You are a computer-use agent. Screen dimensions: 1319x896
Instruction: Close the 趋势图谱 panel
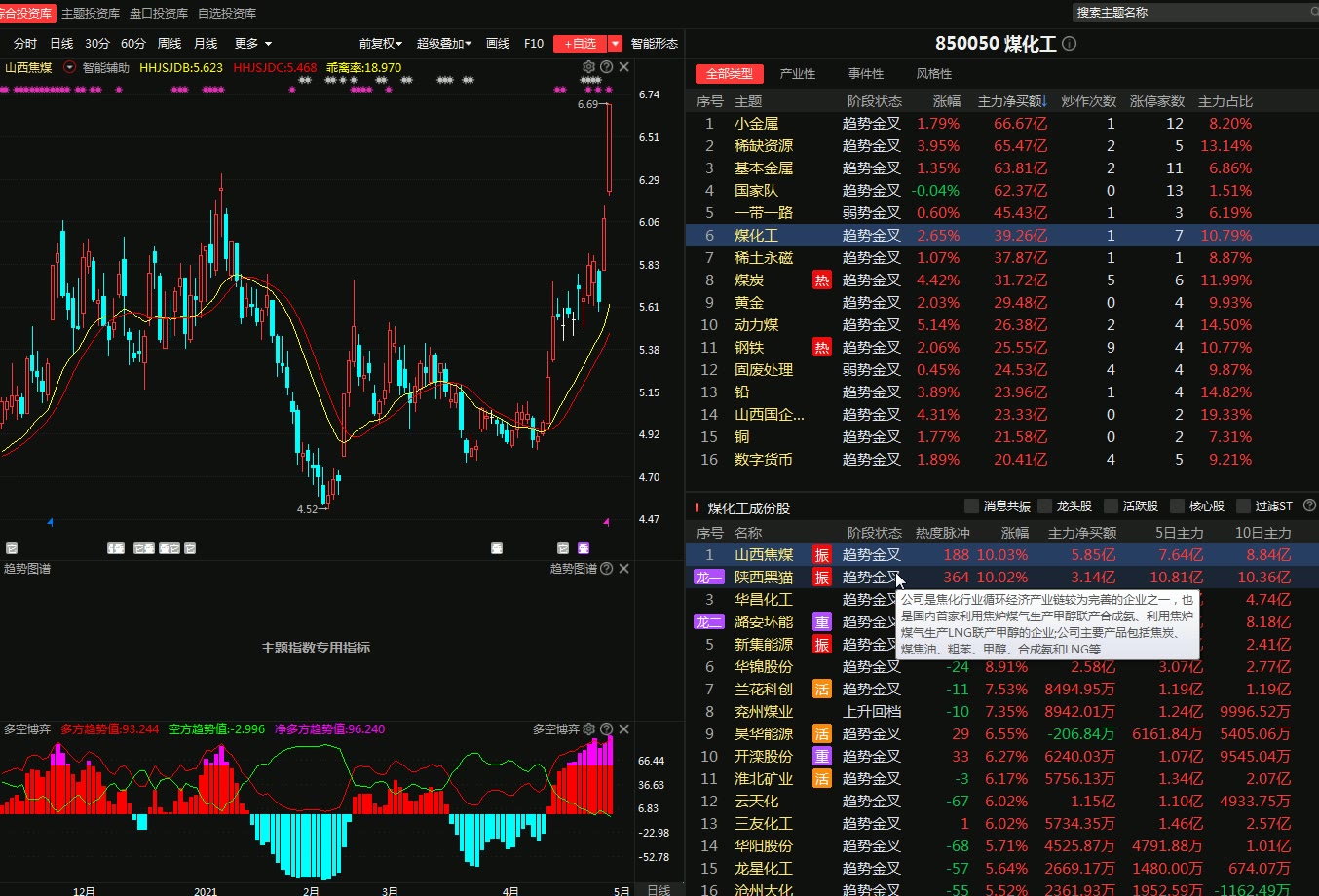click(624, 569)
